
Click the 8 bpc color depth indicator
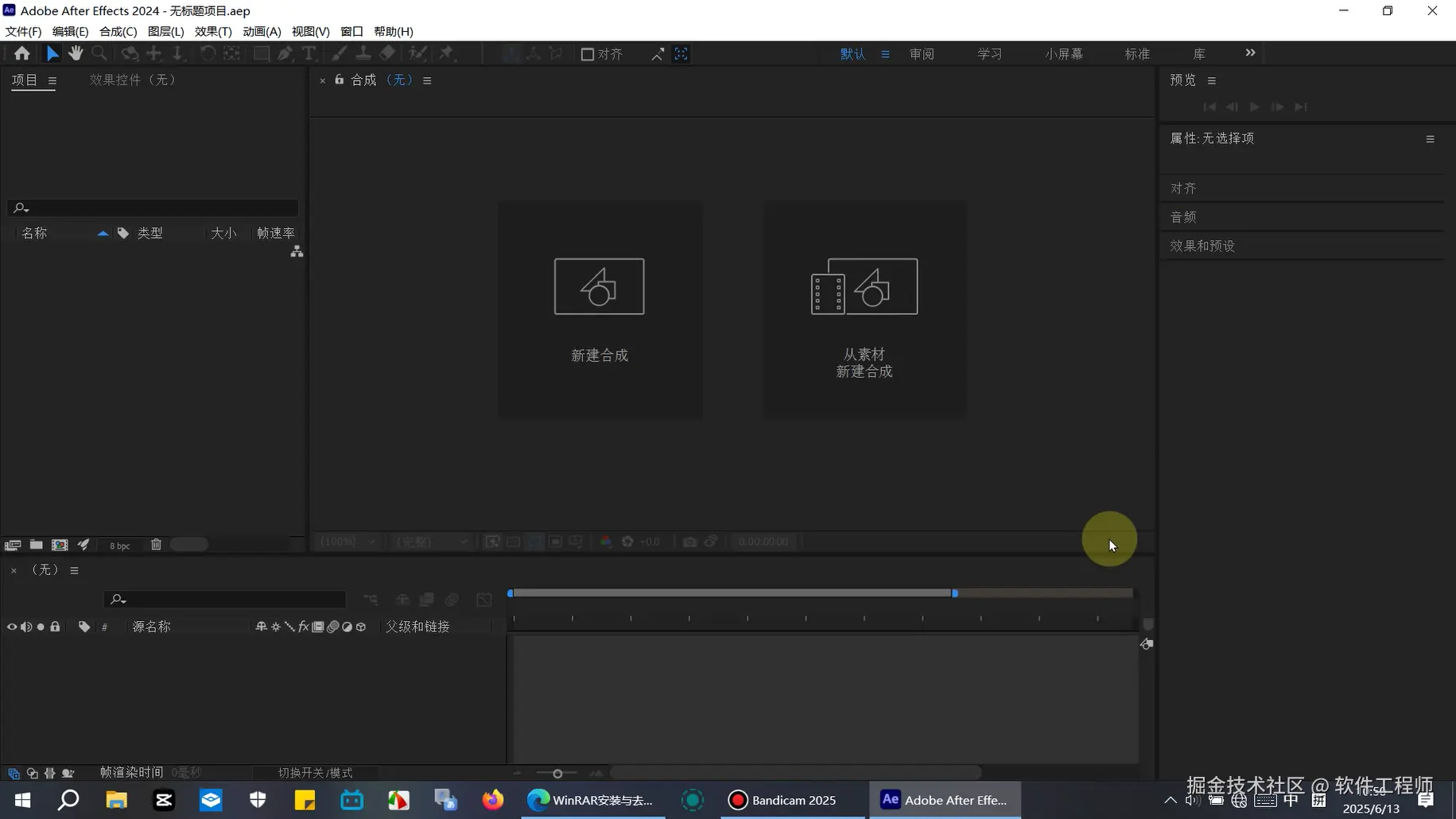tap(120, 545)
